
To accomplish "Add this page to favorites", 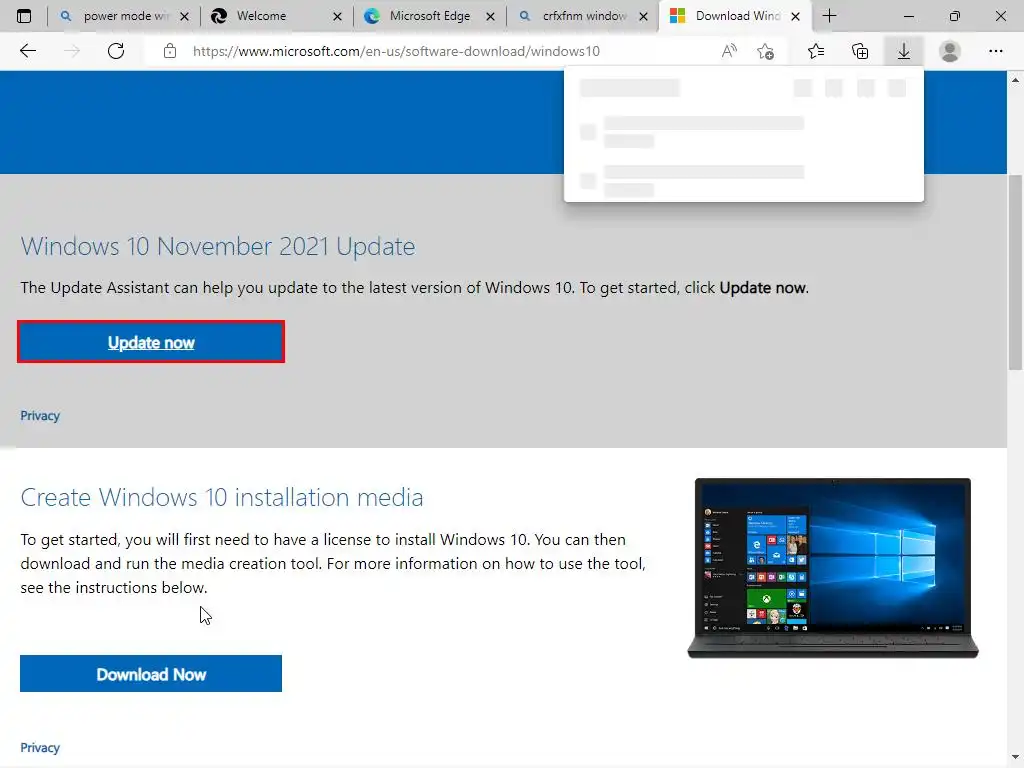I will click(x=765, y=51).
